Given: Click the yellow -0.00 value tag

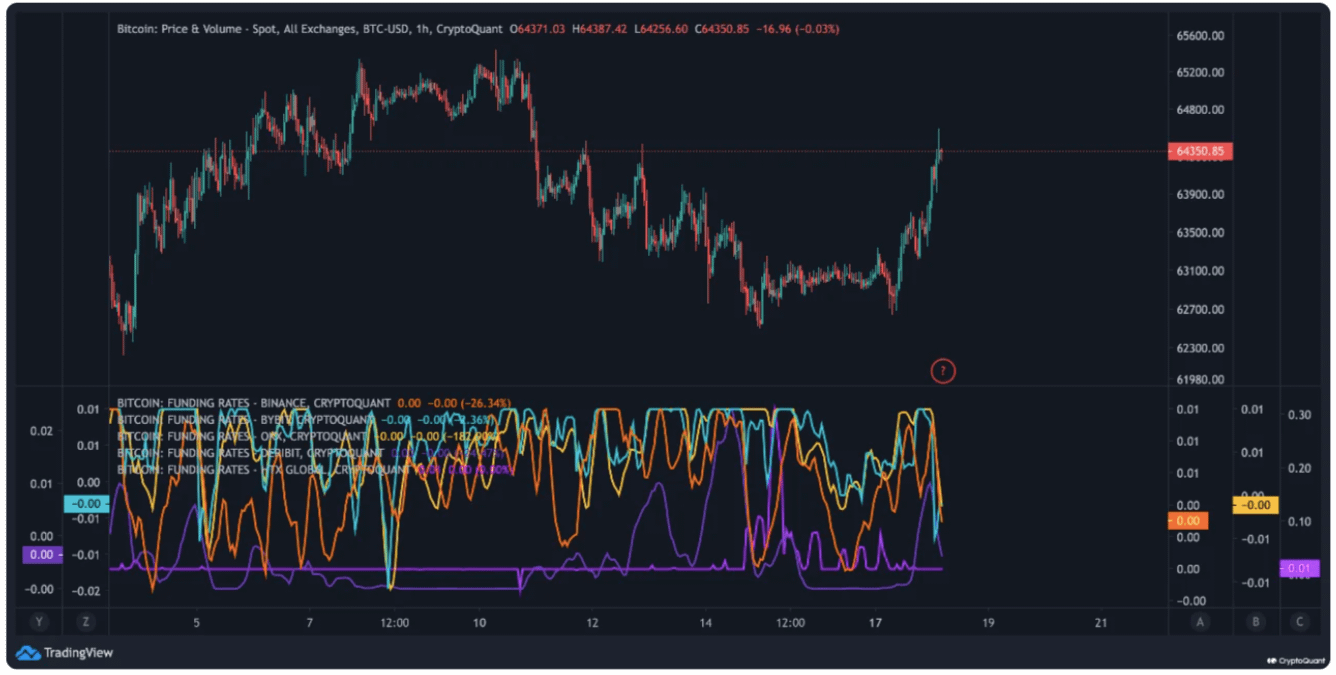Looking at the screenshot, I should point(1255,506).
